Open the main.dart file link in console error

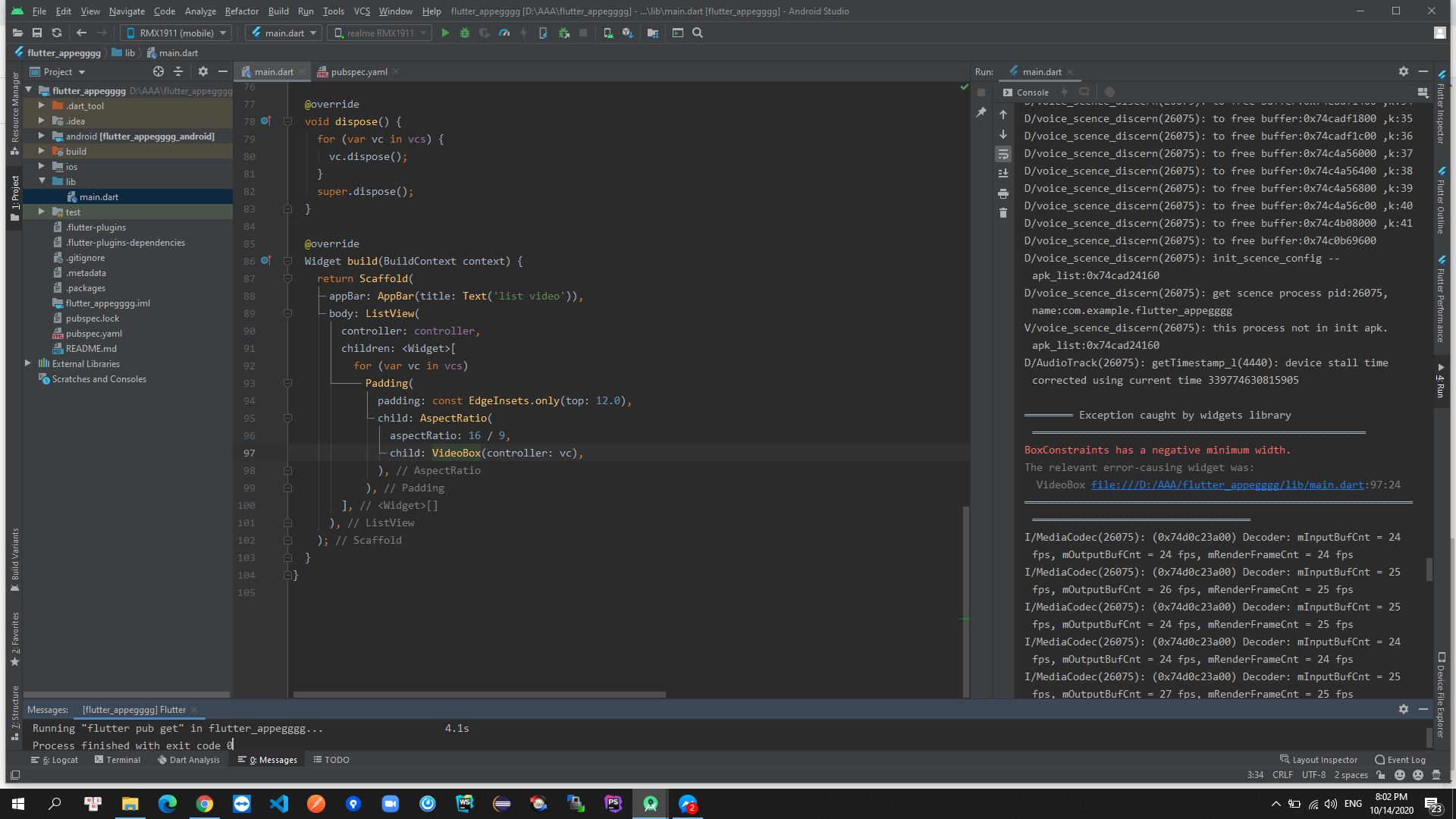[1227, 485]
